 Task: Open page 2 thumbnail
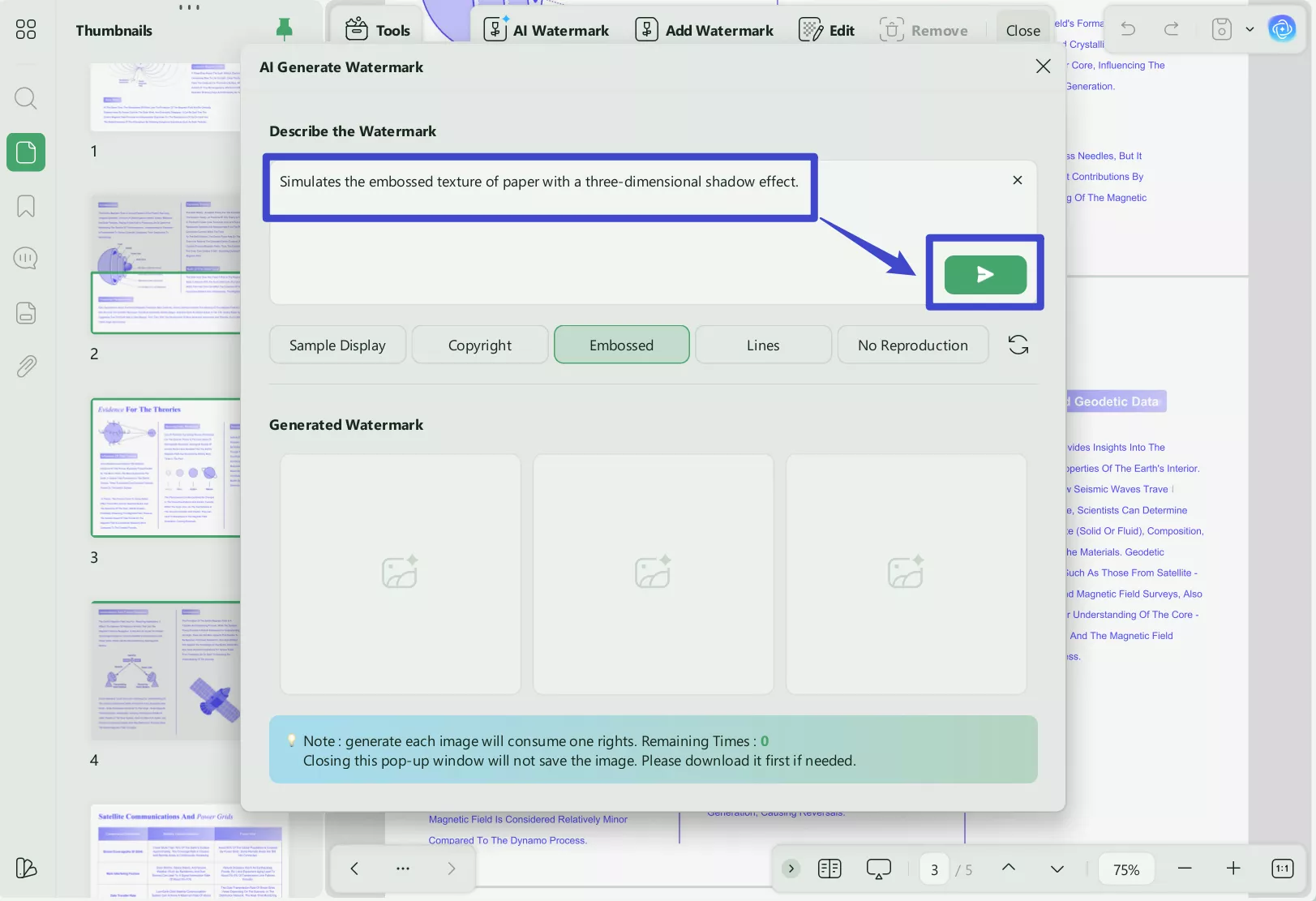coord(165,264)
